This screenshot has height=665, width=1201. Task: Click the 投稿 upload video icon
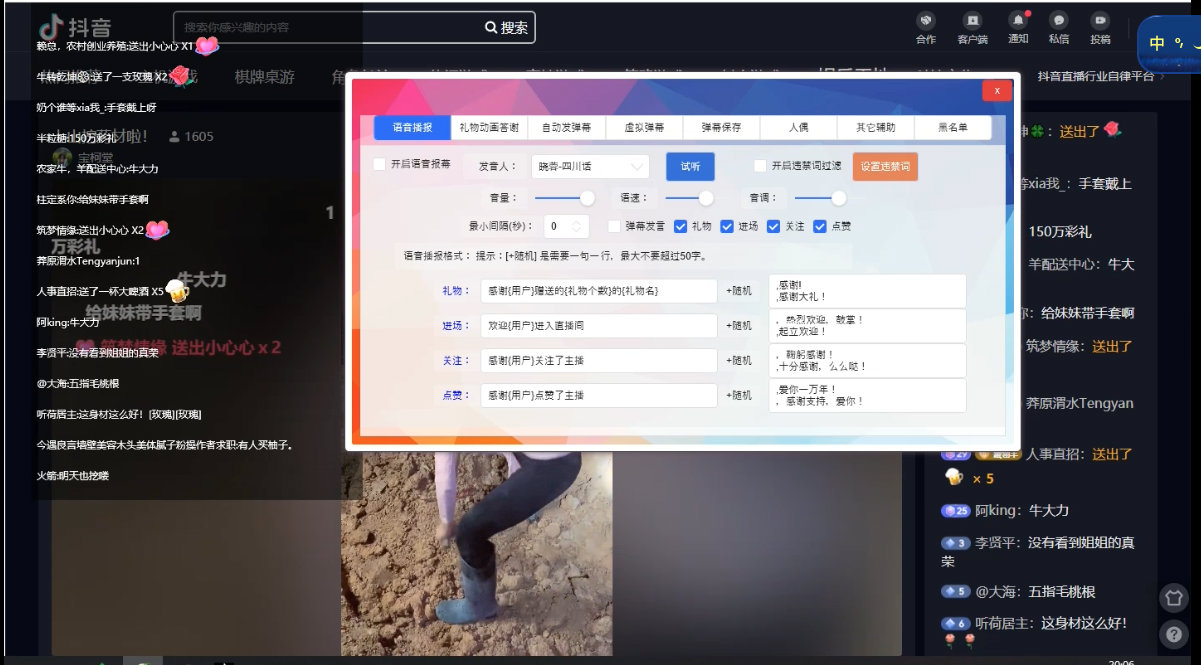1100,28
